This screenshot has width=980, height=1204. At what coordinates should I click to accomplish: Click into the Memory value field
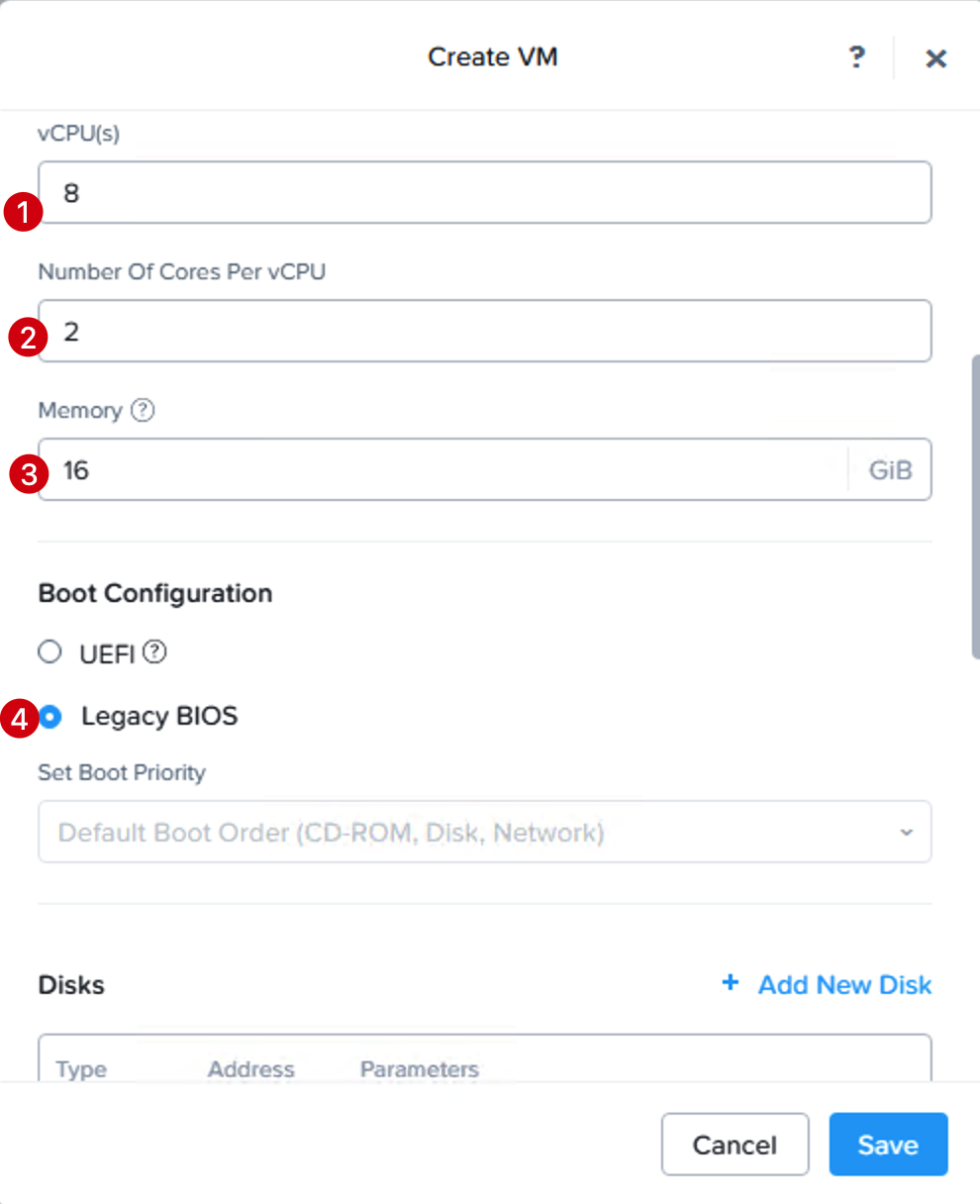(x=443, y=469)
